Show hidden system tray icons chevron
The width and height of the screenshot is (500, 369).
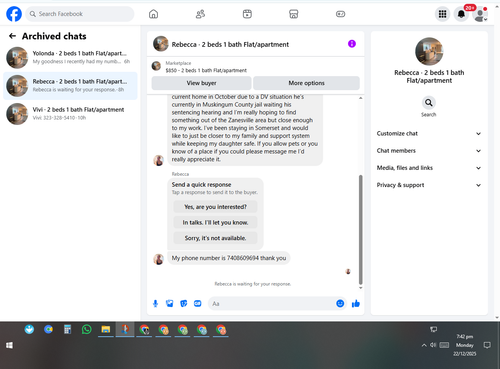[424, 345]
